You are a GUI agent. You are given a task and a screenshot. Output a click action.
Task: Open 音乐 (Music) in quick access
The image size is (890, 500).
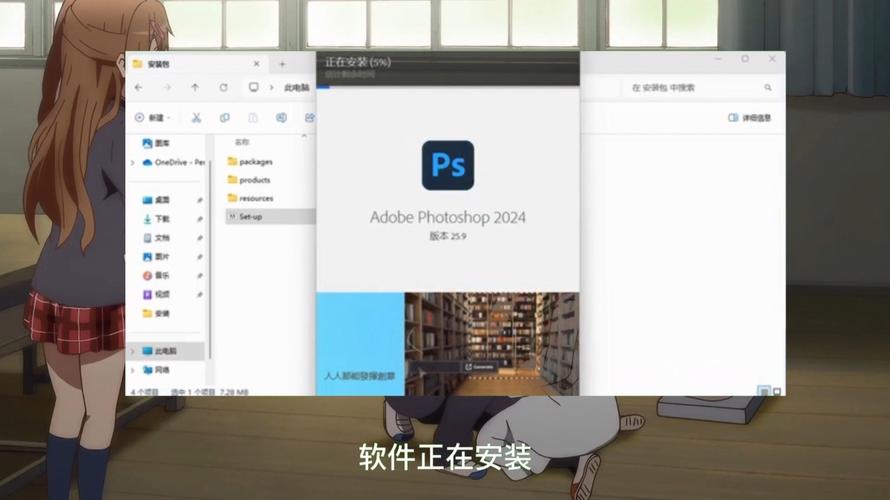(x=156, y=275)
